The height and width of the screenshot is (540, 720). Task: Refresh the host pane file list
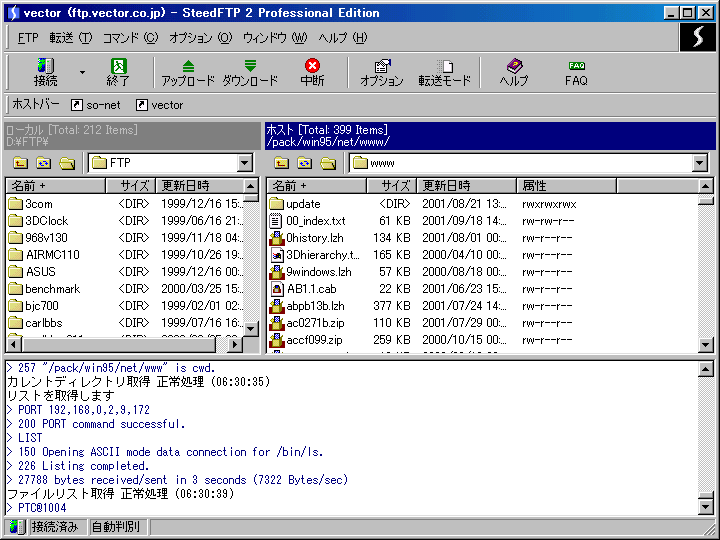pyautogui.click(x=305, y=163)
